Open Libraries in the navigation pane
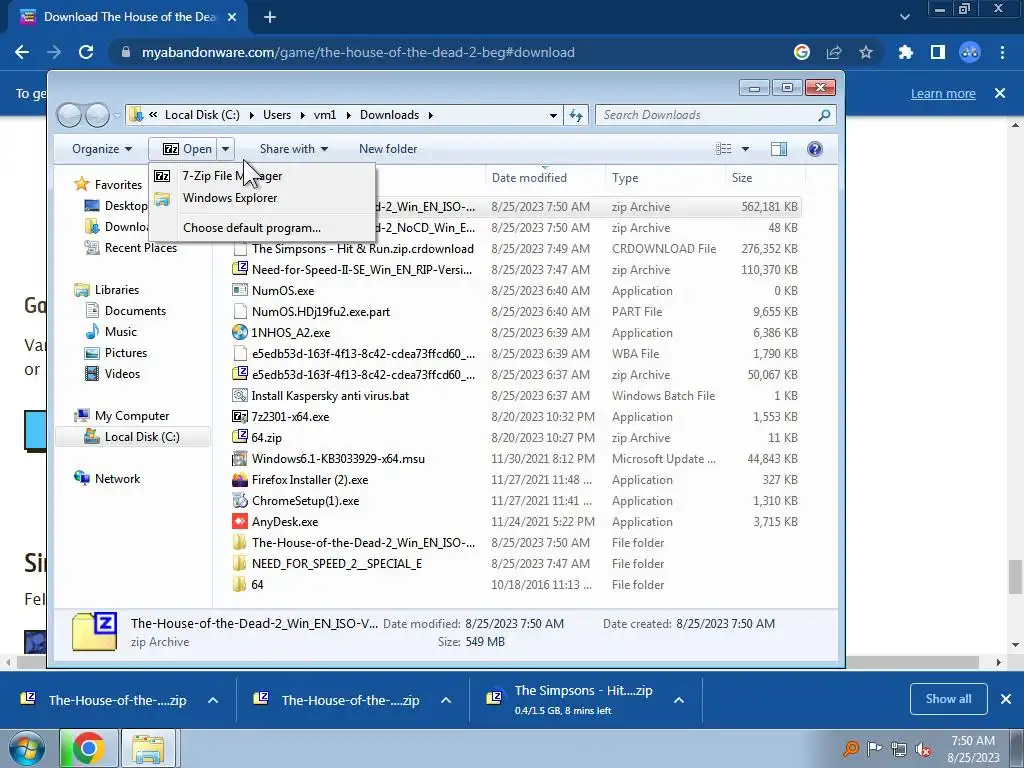 (x=116, y=290)
